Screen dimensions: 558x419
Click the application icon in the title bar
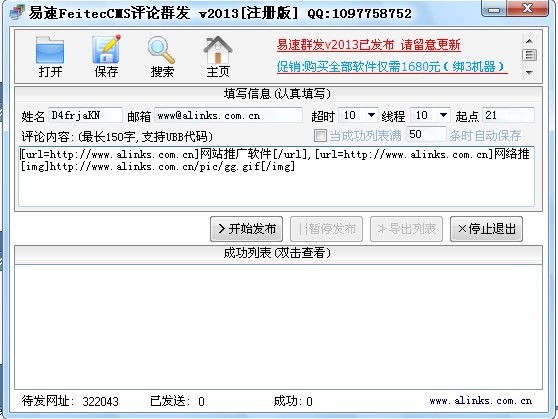(x=17, y=12)
